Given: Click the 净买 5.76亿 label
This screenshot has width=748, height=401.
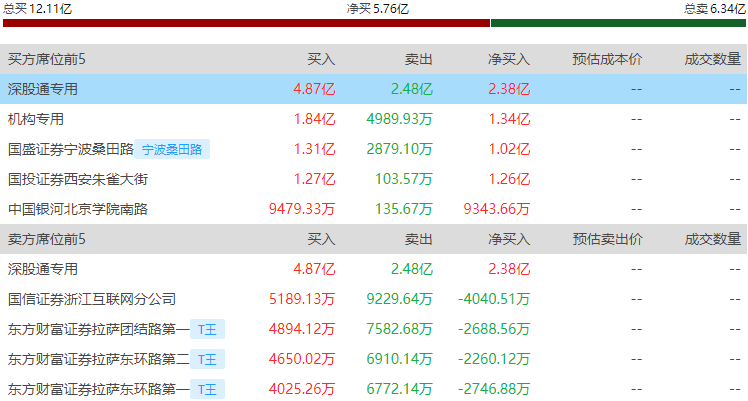Looking at the screenshot, I should pos(377,8).
